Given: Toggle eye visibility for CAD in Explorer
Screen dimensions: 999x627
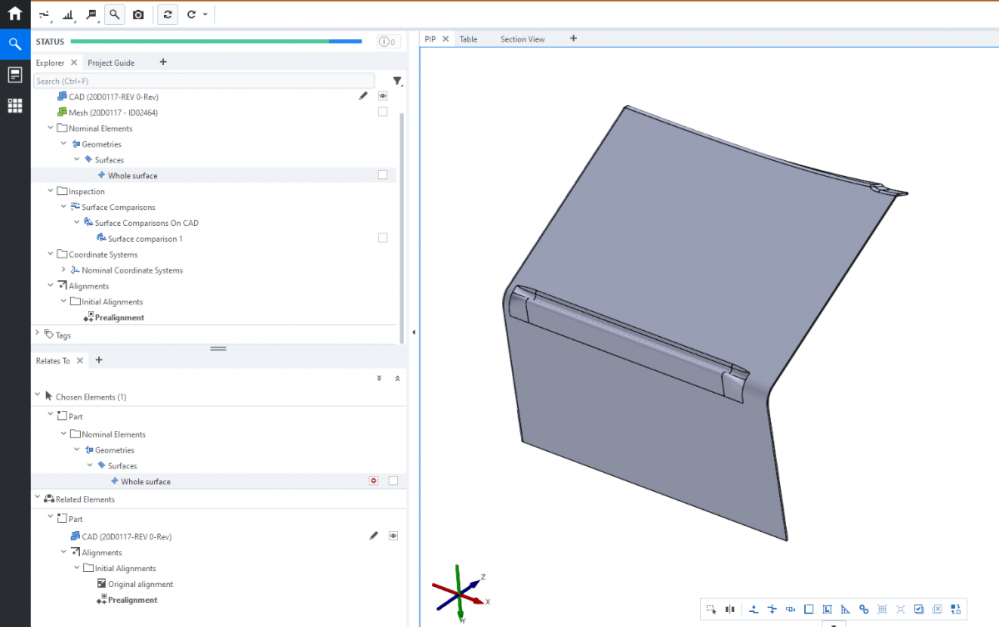Looking at the screenshot, I should (383, 97).
